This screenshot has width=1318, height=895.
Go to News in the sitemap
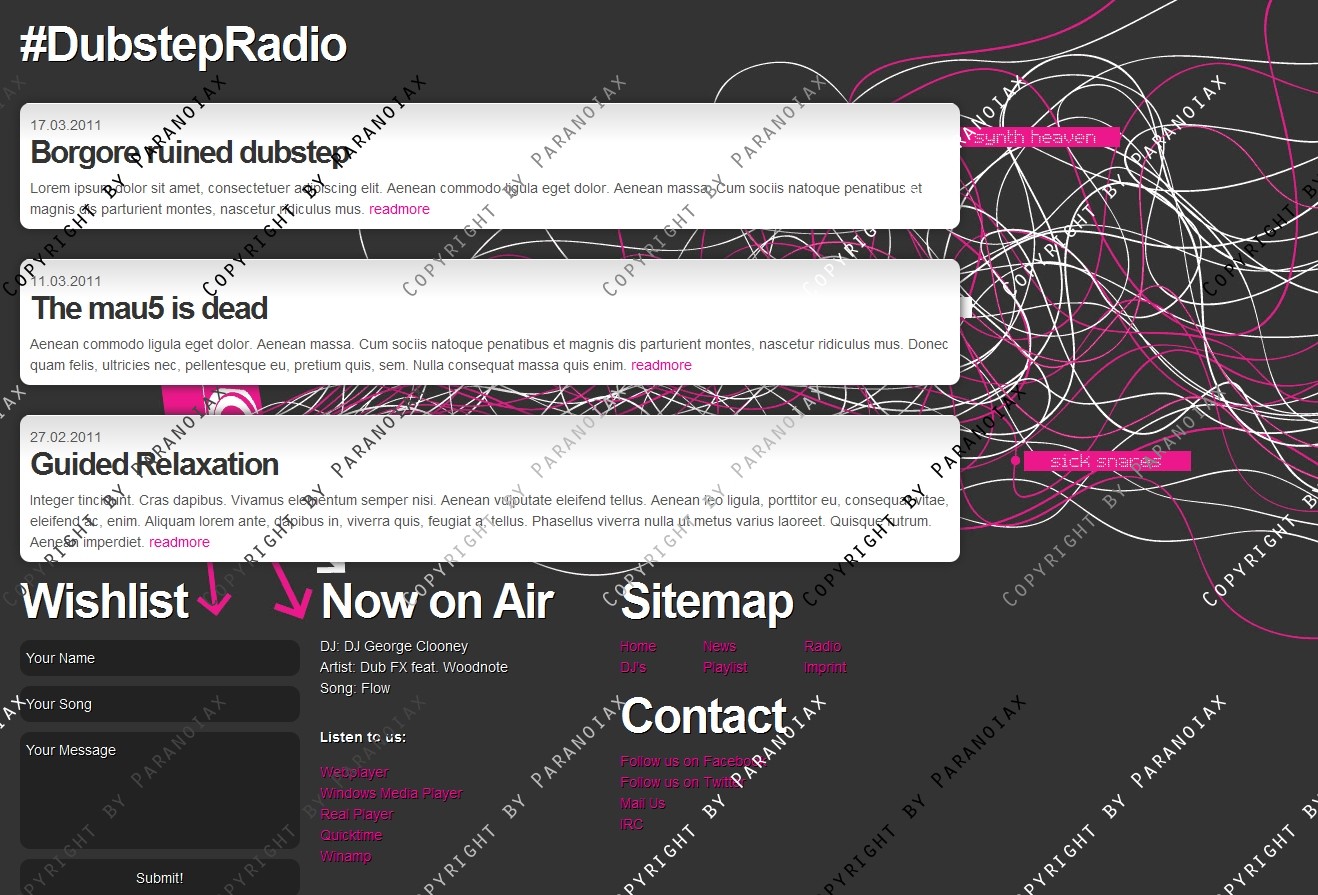pyautogui.click(x=719, y=646)
